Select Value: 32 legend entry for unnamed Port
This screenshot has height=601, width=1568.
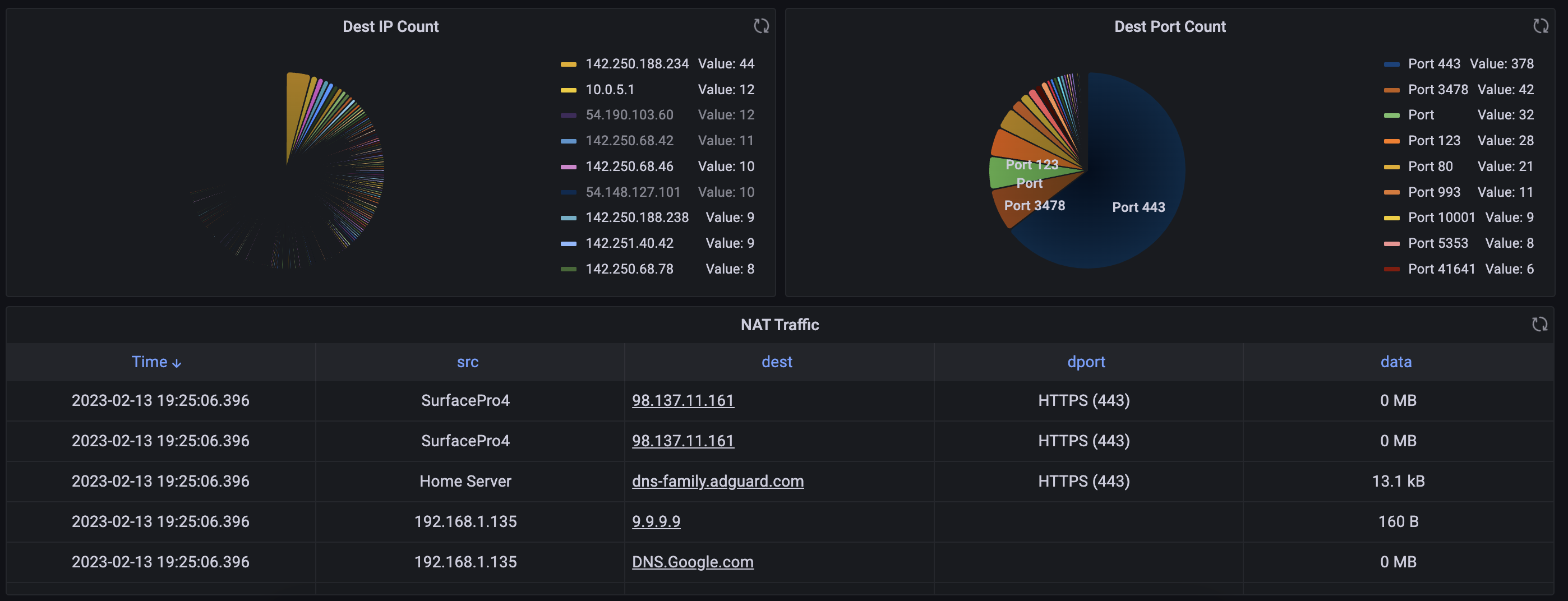point(1505,115)
